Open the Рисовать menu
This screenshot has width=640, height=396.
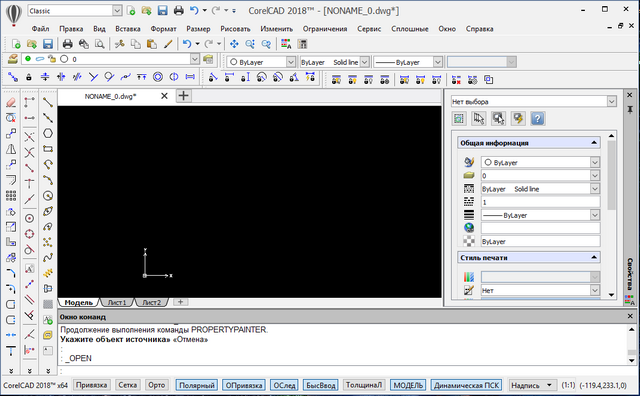coord(236,29)
